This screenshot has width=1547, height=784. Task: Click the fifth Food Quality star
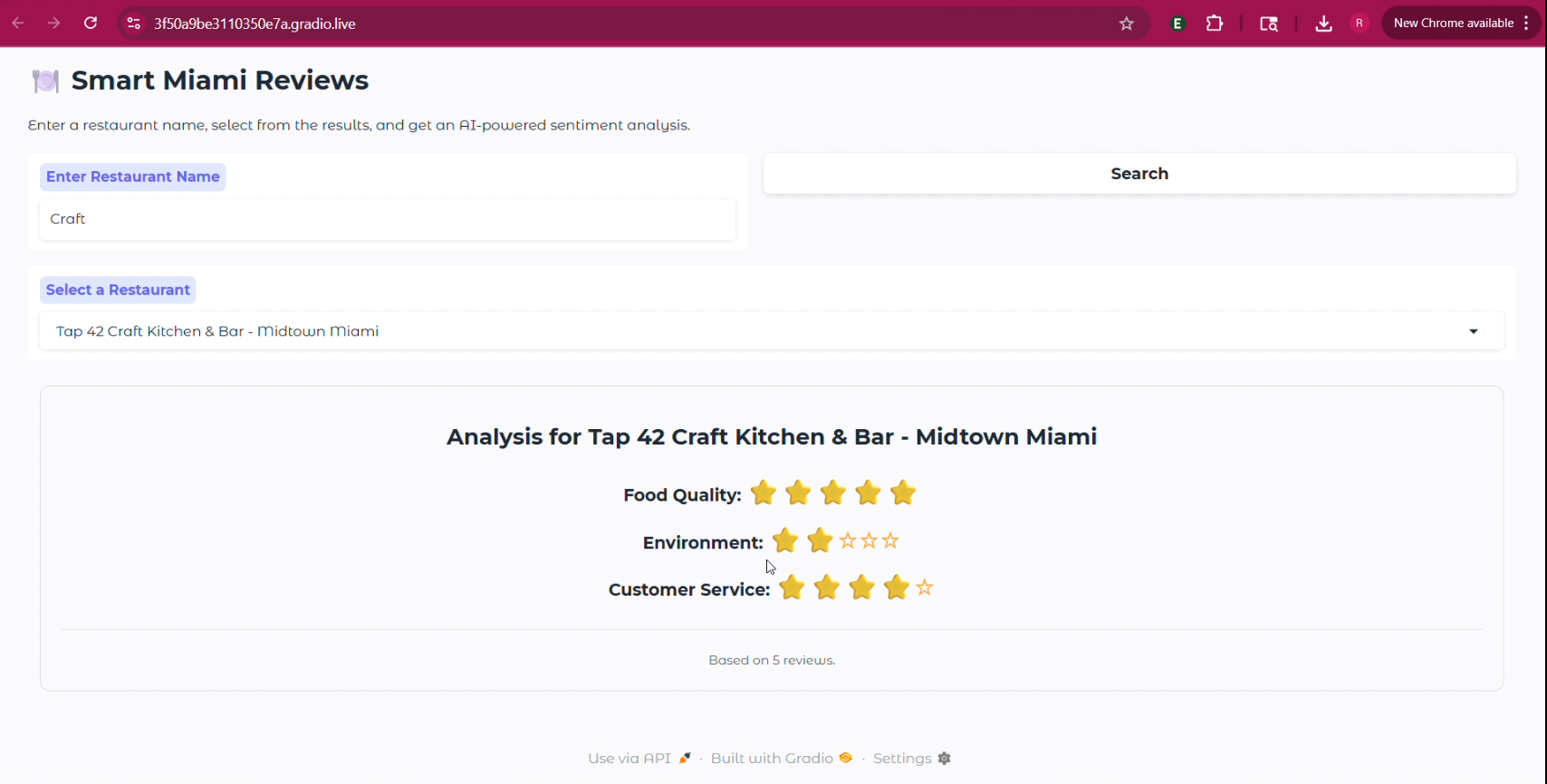coord(903,493)
